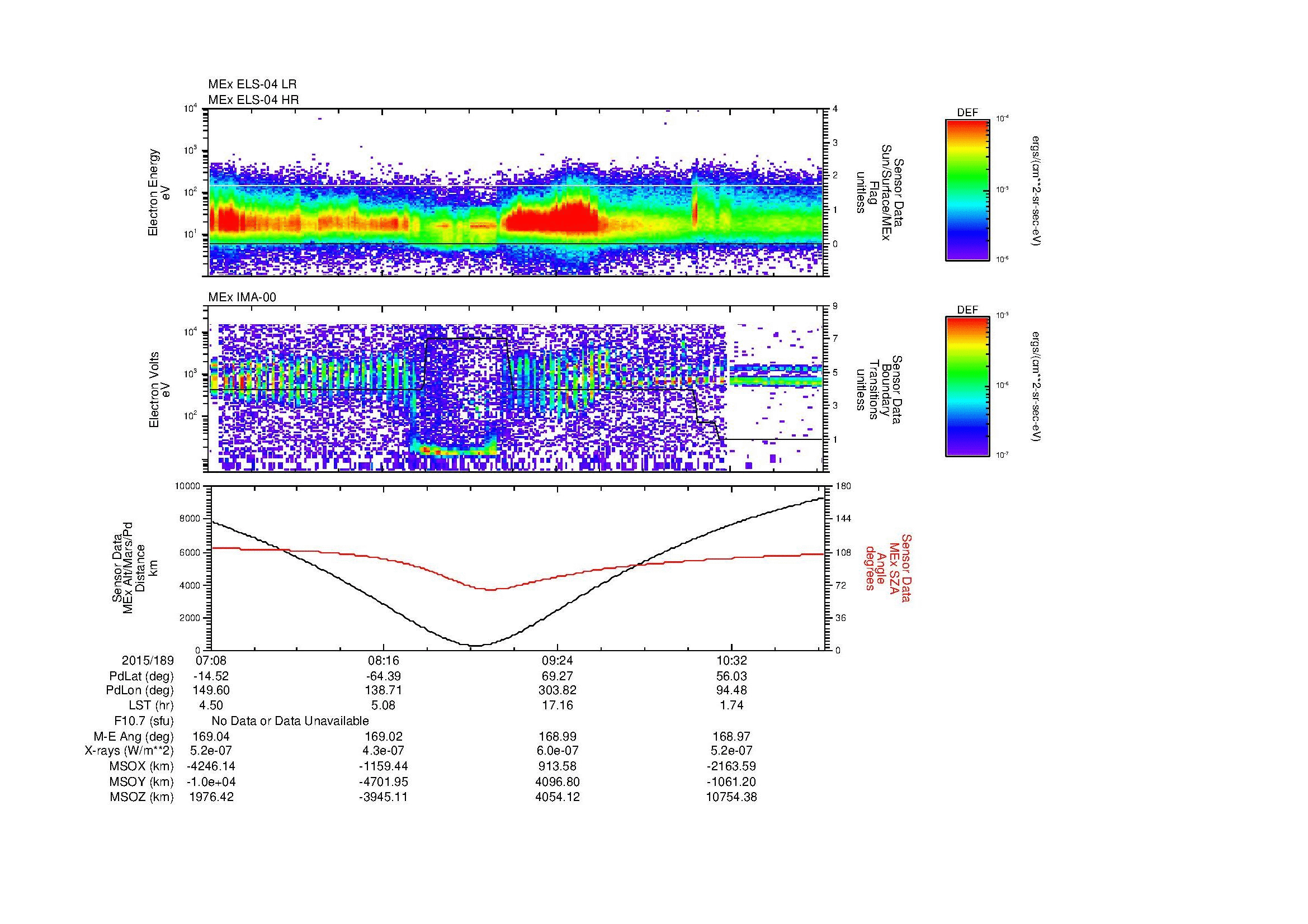Screen dimensions: 1308x924
Task: Click X-rays value '6.0e-07'
Action: pos(557,751)
